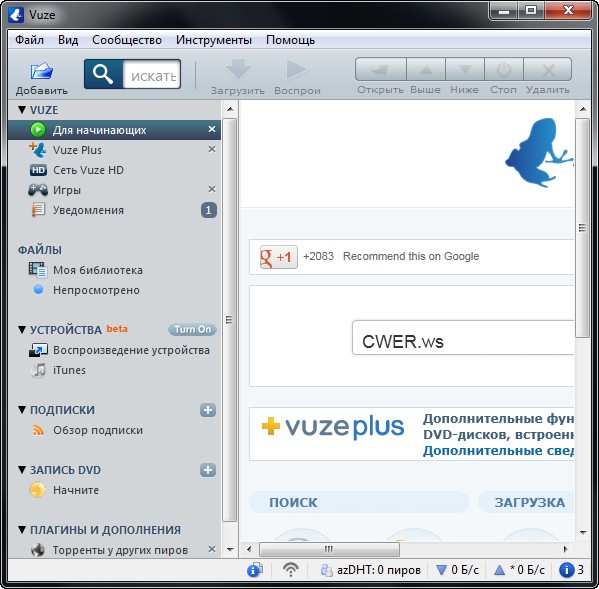The image size is (599, 589).
Task: Click the Удалить X button
Action: tap(547, 70)
